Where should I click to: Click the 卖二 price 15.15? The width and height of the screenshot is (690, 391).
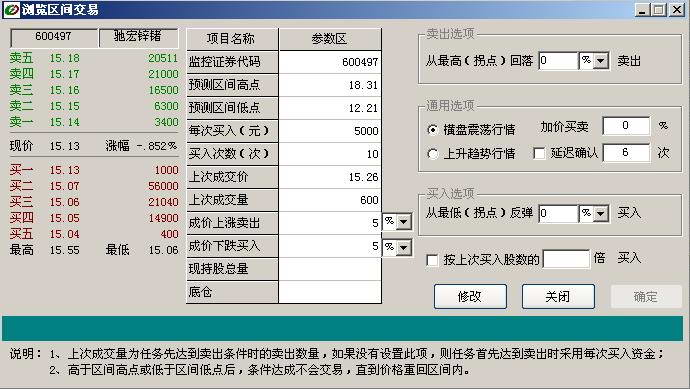pyautogui.click(x=65, y=106)
